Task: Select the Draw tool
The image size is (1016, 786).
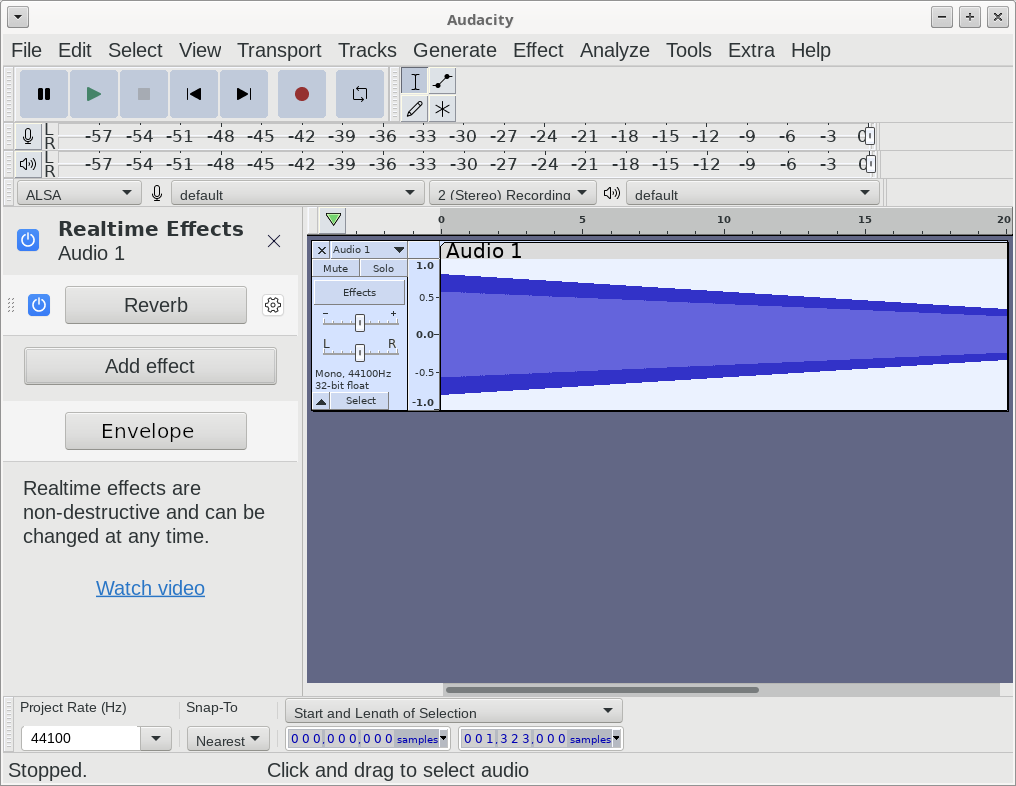Action: [414, 108]
